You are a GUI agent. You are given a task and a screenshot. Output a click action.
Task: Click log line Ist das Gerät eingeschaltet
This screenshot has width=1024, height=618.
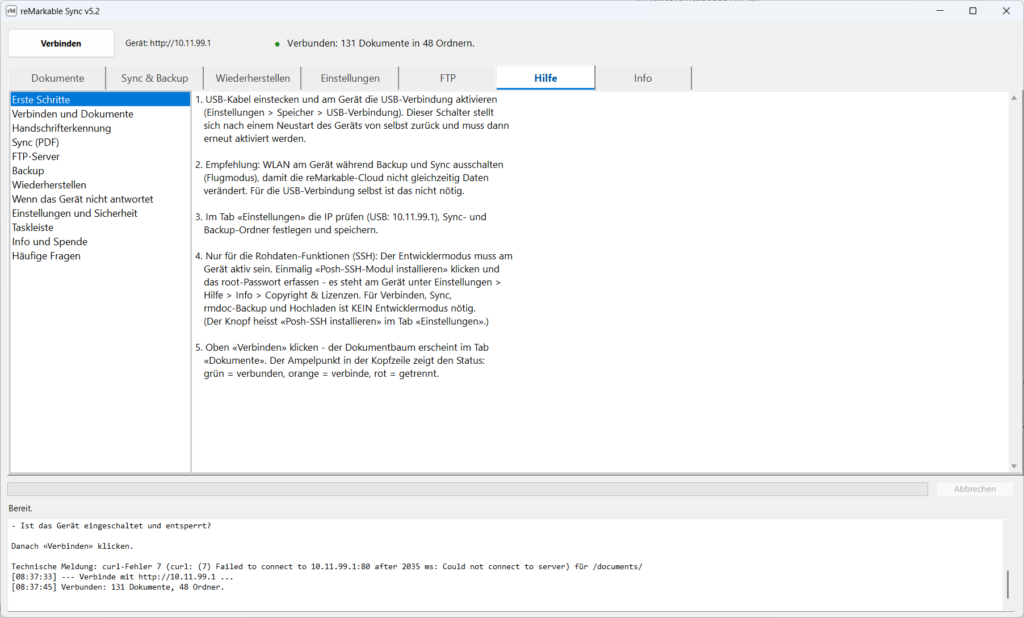(x=111, y=525)
